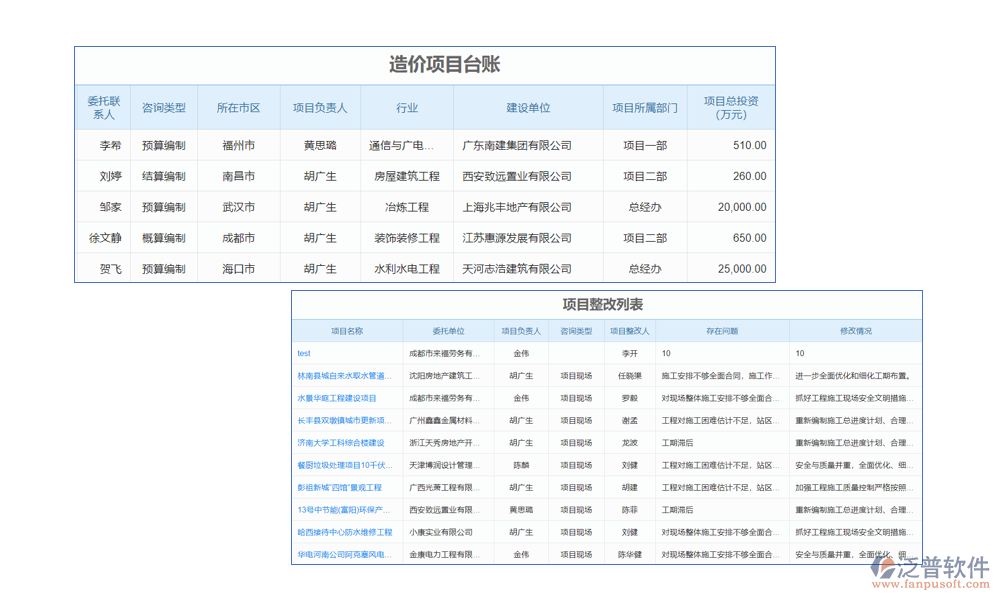Open the 哈西接待中心防水维修工程 link
Screen dimensions: 1000x600
coord(340,531)
